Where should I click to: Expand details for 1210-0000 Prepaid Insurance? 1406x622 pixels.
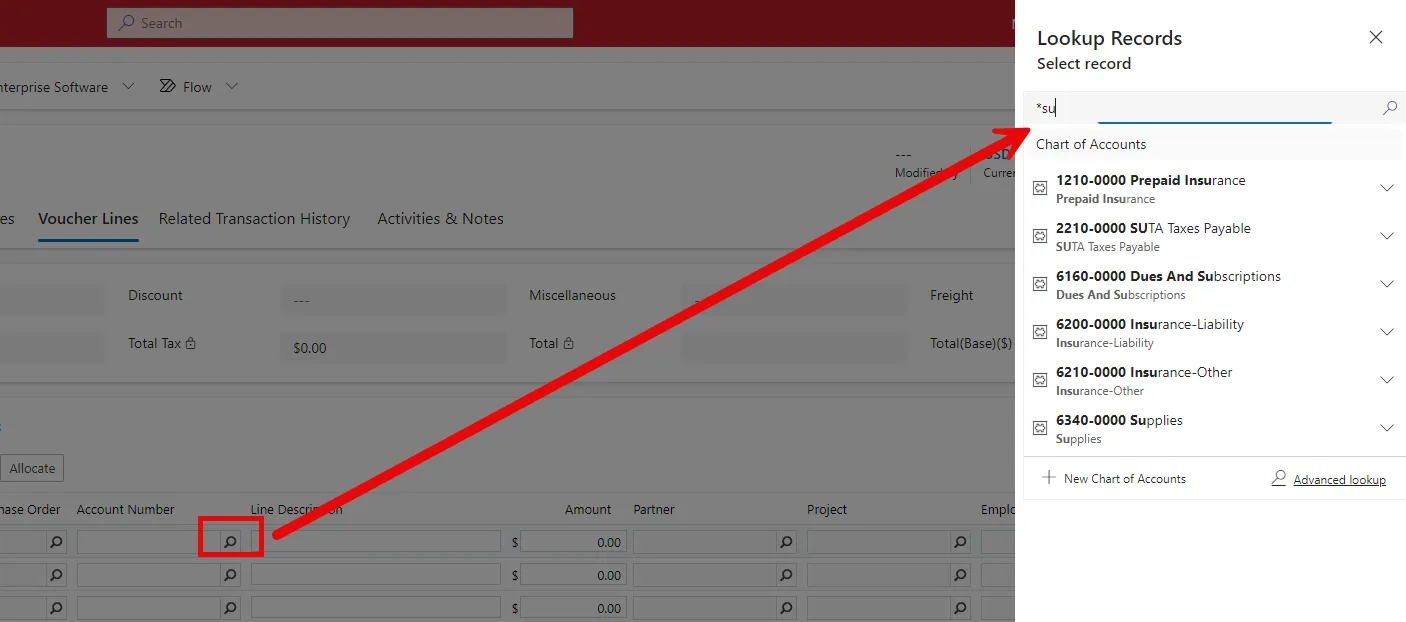pyautogui.click(x=1387, y=188)
